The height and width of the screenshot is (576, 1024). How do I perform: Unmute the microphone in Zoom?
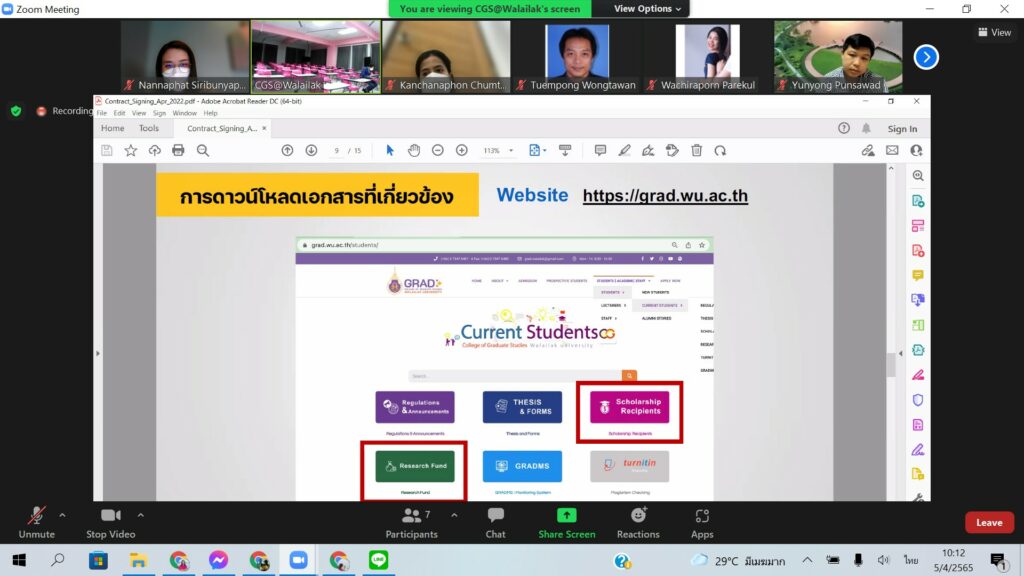[37, 522]
